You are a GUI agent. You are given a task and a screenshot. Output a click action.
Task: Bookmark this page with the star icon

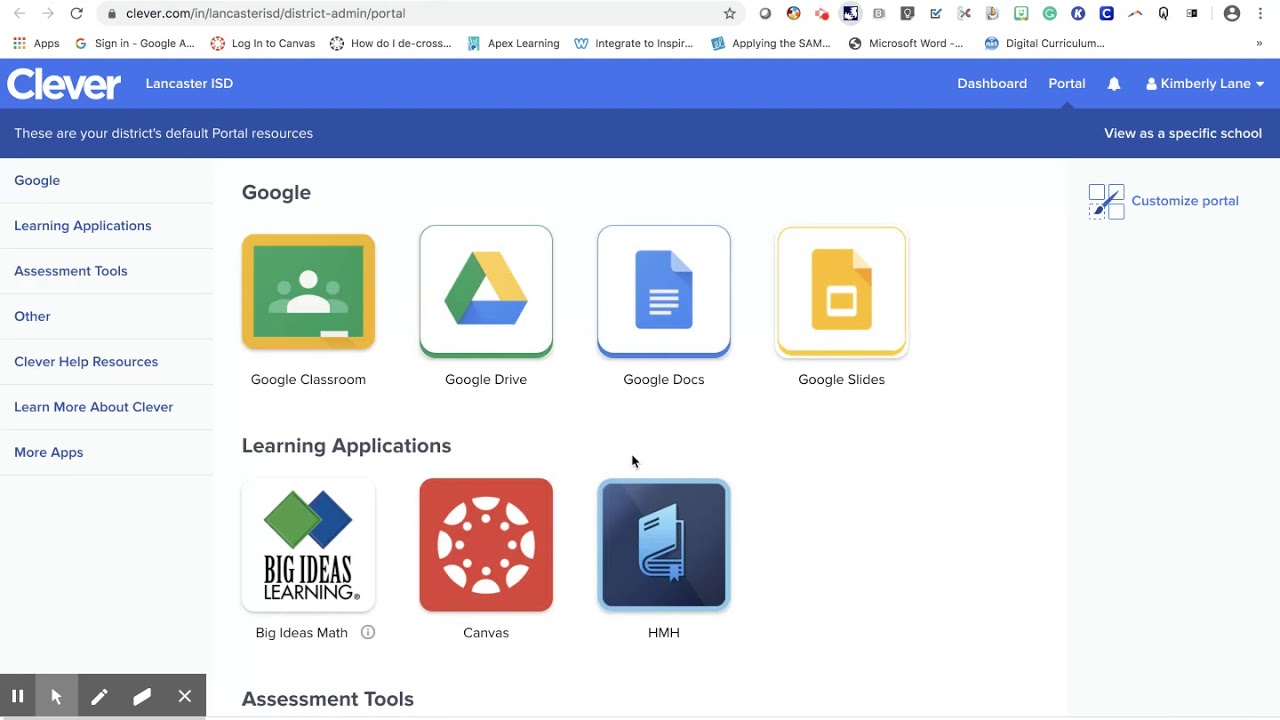[730, 13]
